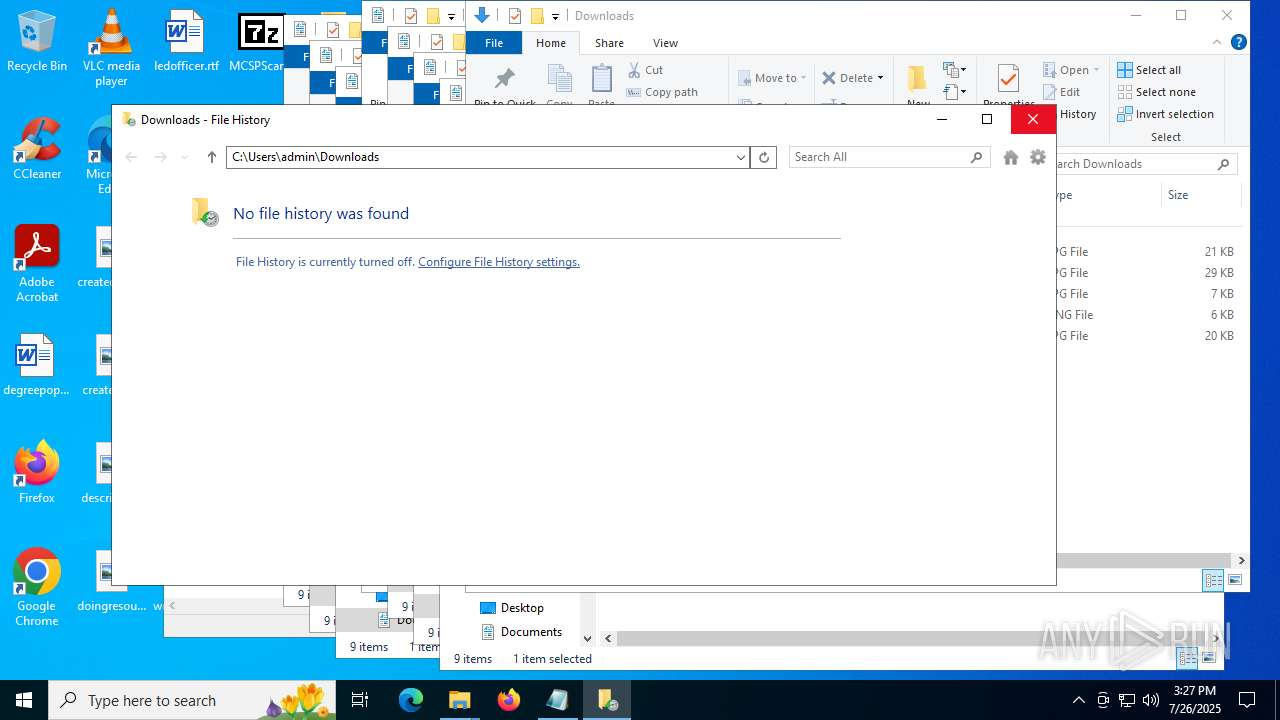
Task: Collapse the explorer ribbon with chevron
Action: click(1217, 43)
